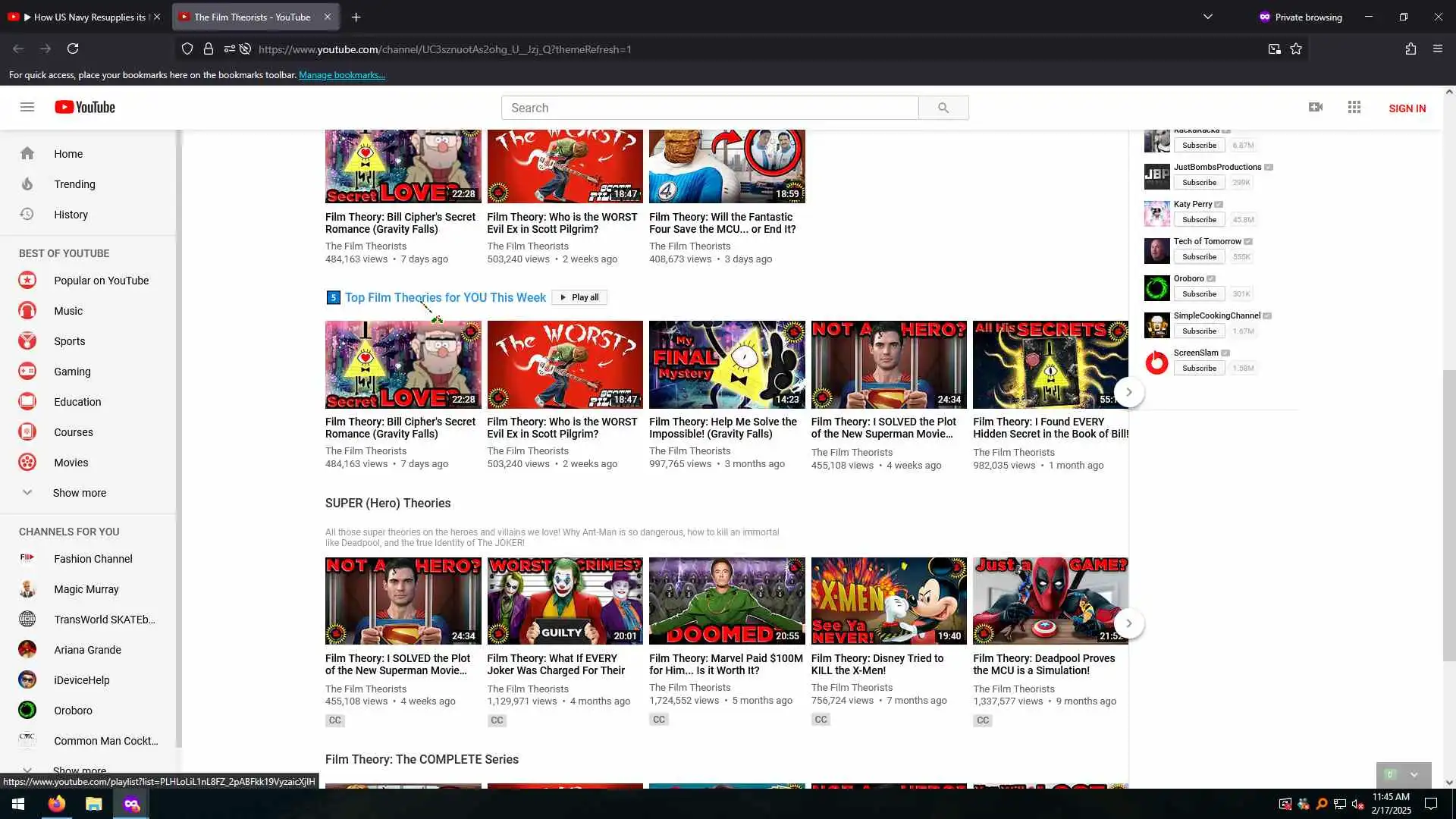1456x819 pixels.
Task: Open the Manage bookmarks link
Action: [x=342, y=75]
